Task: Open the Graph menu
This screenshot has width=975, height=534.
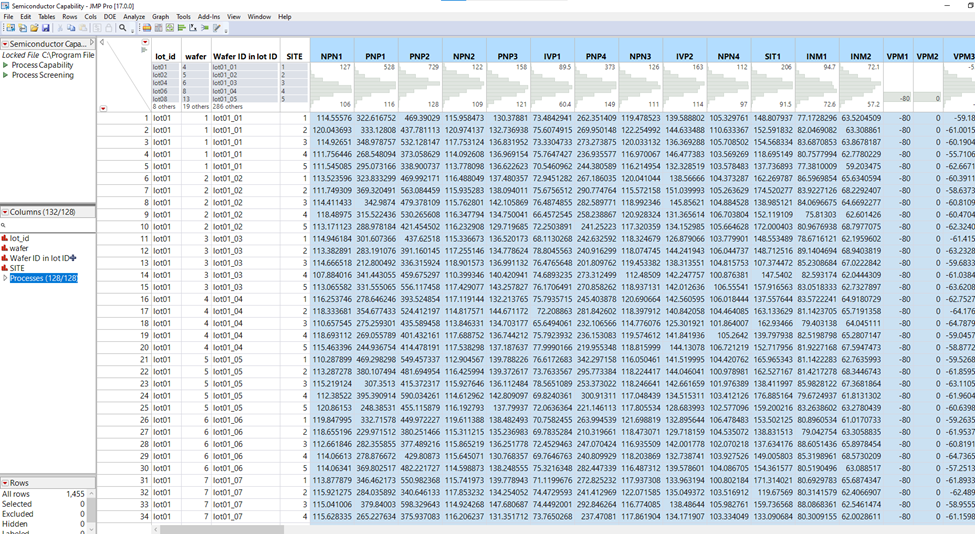Action: (x=160, y=17)
